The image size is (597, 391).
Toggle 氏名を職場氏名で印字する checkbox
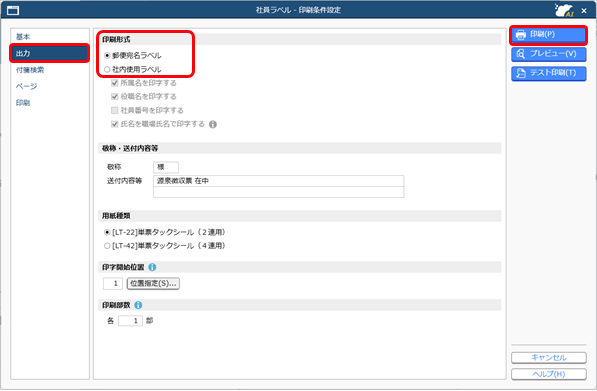click(x=114, y=124)
